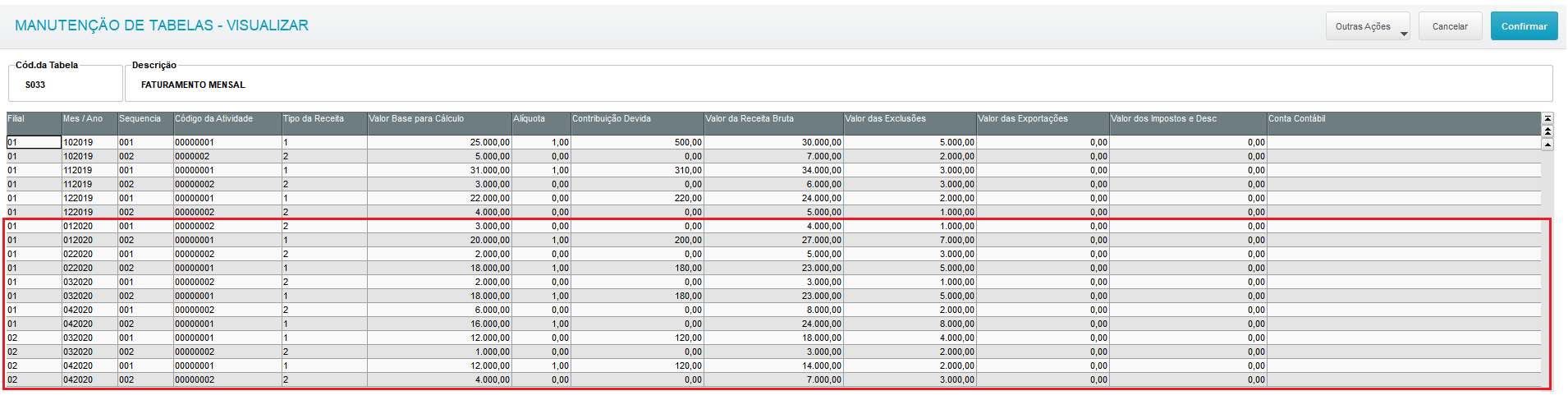The height and width of the screenshot is (400, 1568).
Task: Jump to first record with top arrow icon
Action: pos(1547,118)
